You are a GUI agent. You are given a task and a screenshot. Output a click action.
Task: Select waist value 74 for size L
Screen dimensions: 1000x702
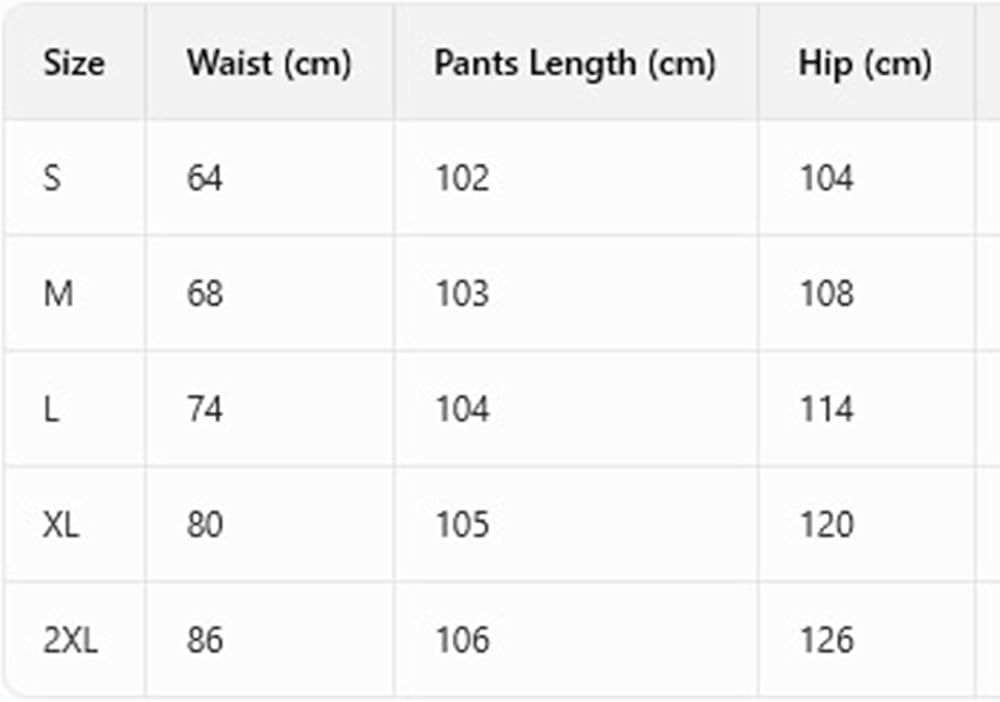coord(205,409)
